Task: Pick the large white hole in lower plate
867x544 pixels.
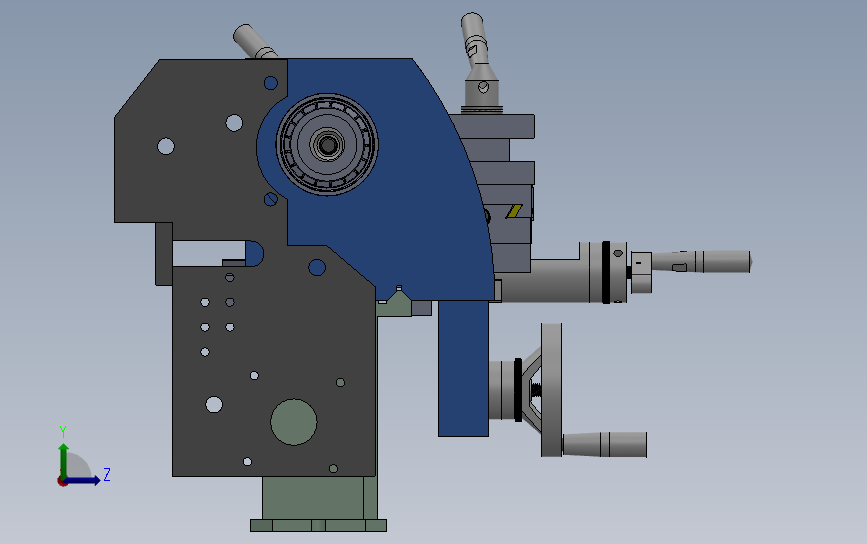Action: pos(214,405)
